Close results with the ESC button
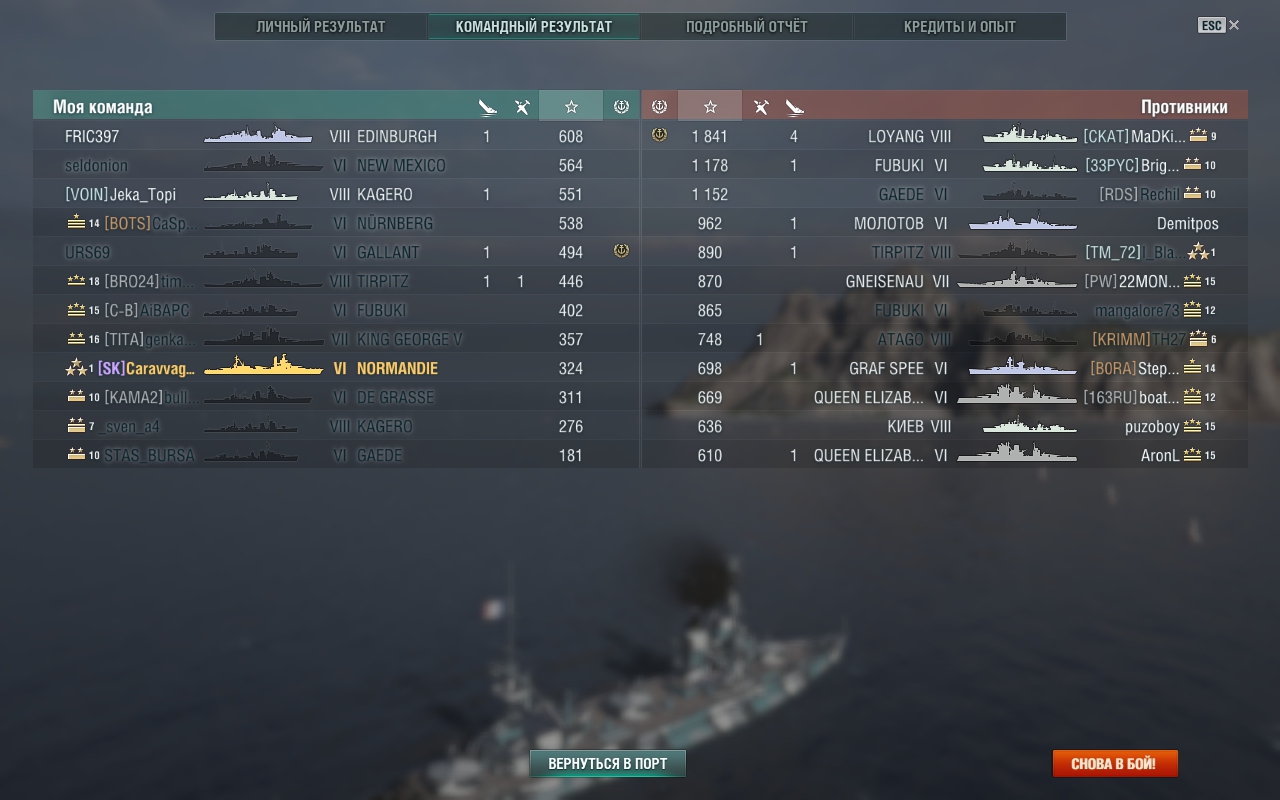Viewport: 1280px width, 800px height. 1218,25
